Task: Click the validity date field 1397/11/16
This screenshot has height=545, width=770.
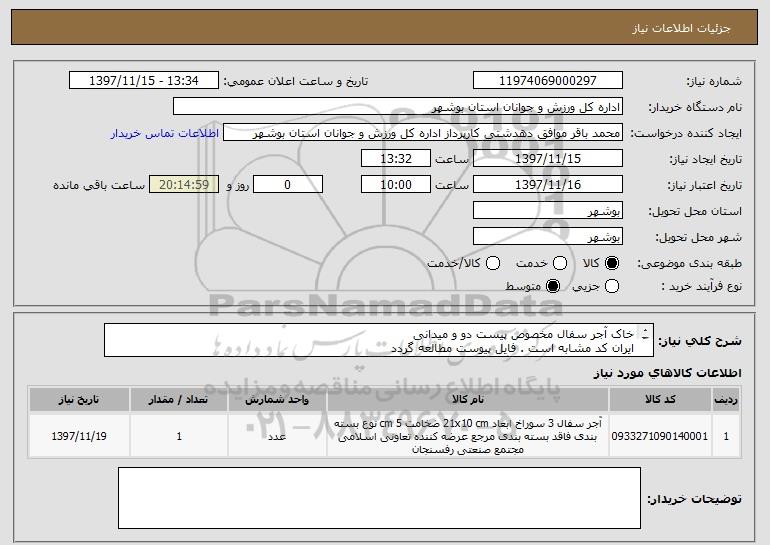Action: click(548, 185)
